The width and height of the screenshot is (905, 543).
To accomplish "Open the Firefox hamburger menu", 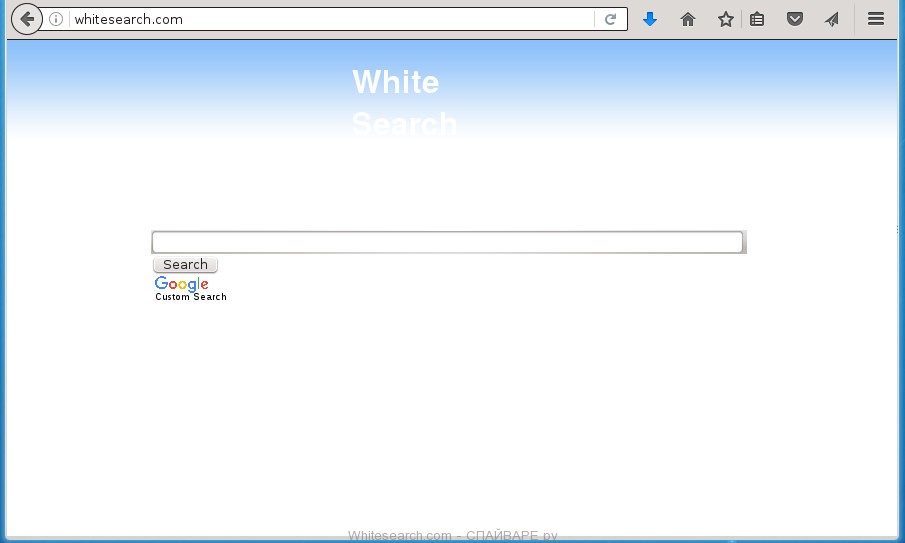I will click(876, 19).
